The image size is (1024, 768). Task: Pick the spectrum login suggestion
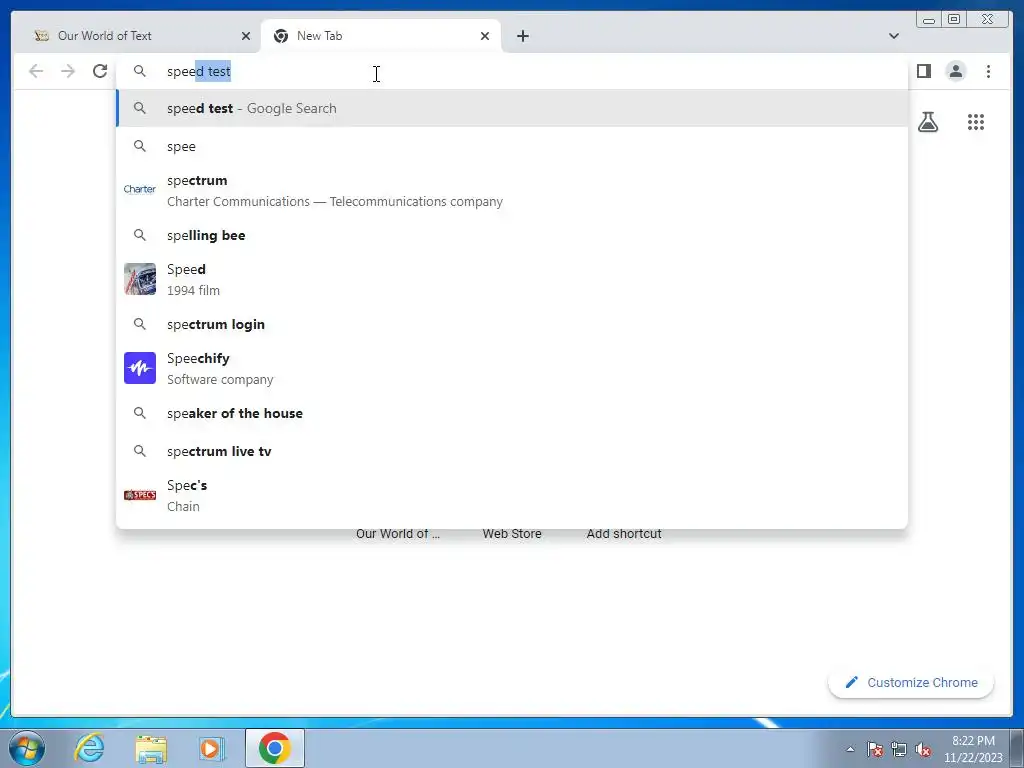click(512, 324)
